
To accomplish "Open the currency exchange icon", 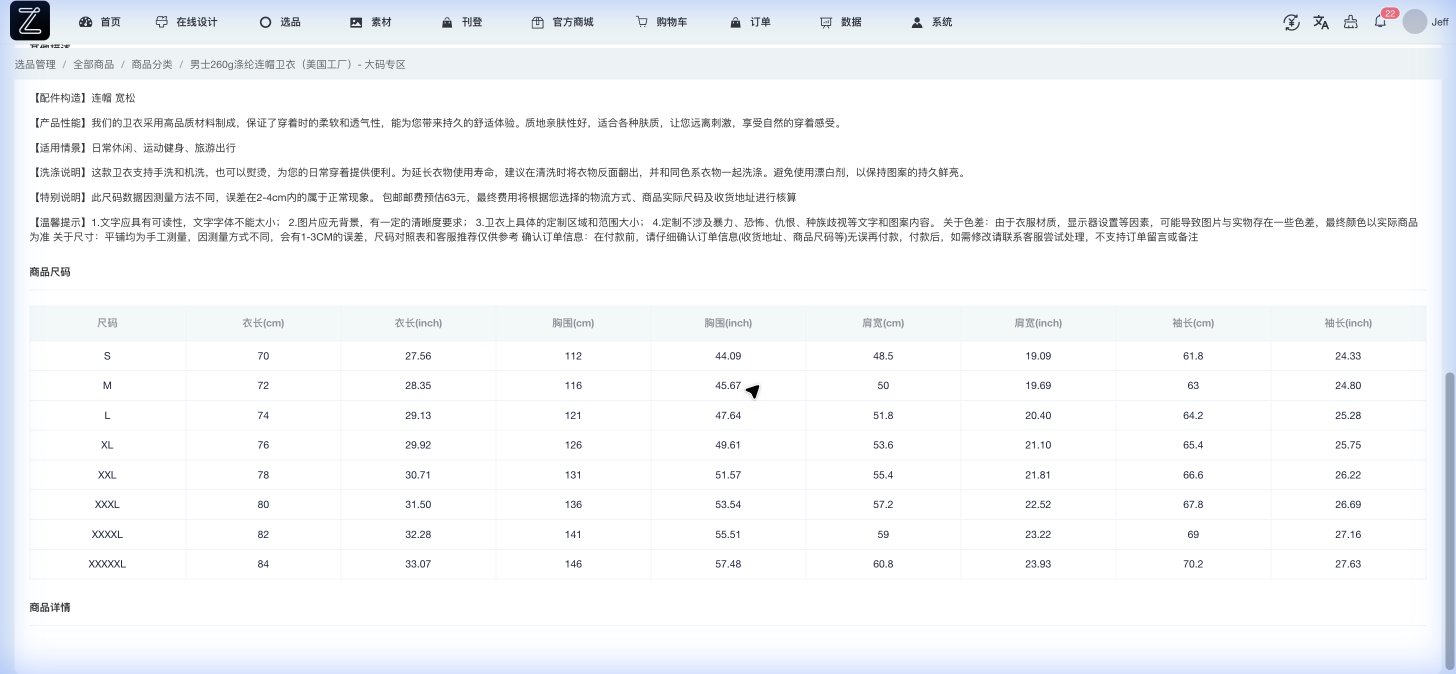I will pyautogui.click(x=1291, y=22).
